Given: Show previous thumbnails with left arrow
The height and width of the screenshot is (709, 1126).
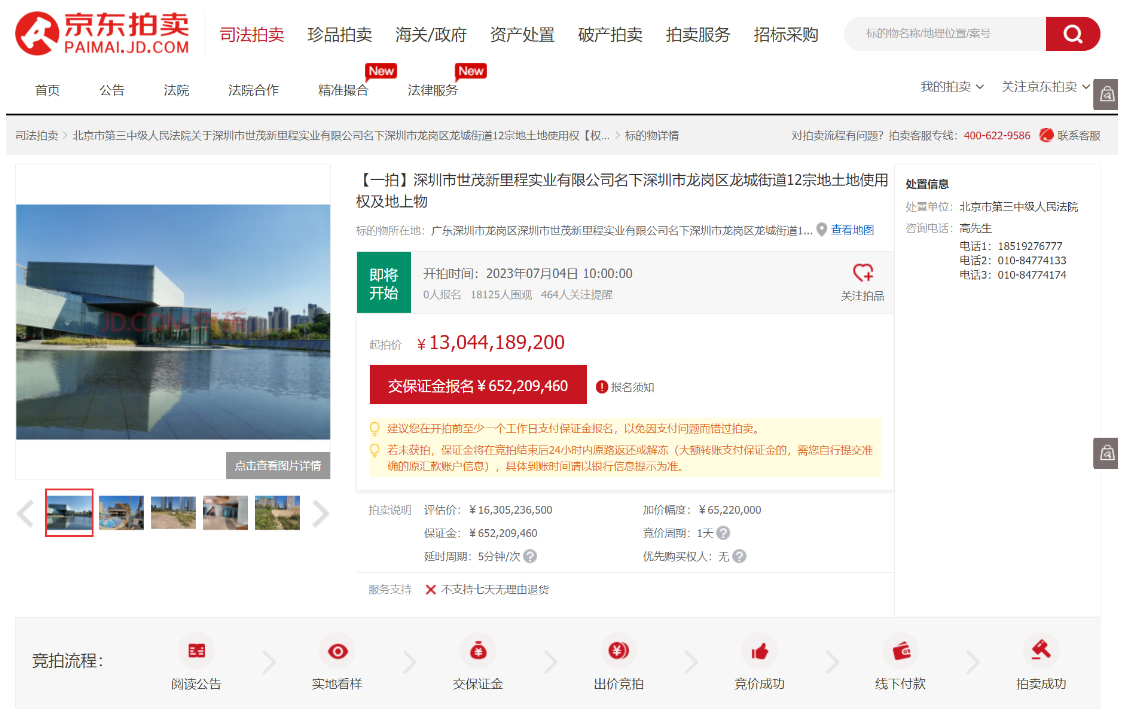Looking at the screenshot, I should pos(26,514).
